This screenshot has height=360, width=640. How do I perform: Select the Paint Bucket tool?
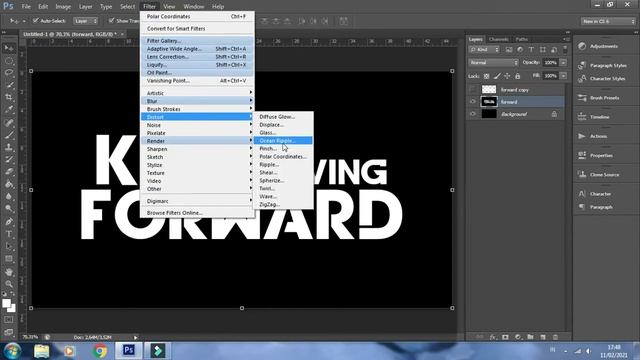click(9, 184)
